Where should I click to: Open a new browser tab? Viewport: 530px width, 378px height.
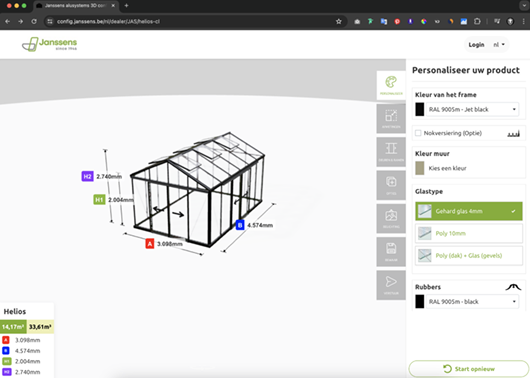[x=126, y=6]
